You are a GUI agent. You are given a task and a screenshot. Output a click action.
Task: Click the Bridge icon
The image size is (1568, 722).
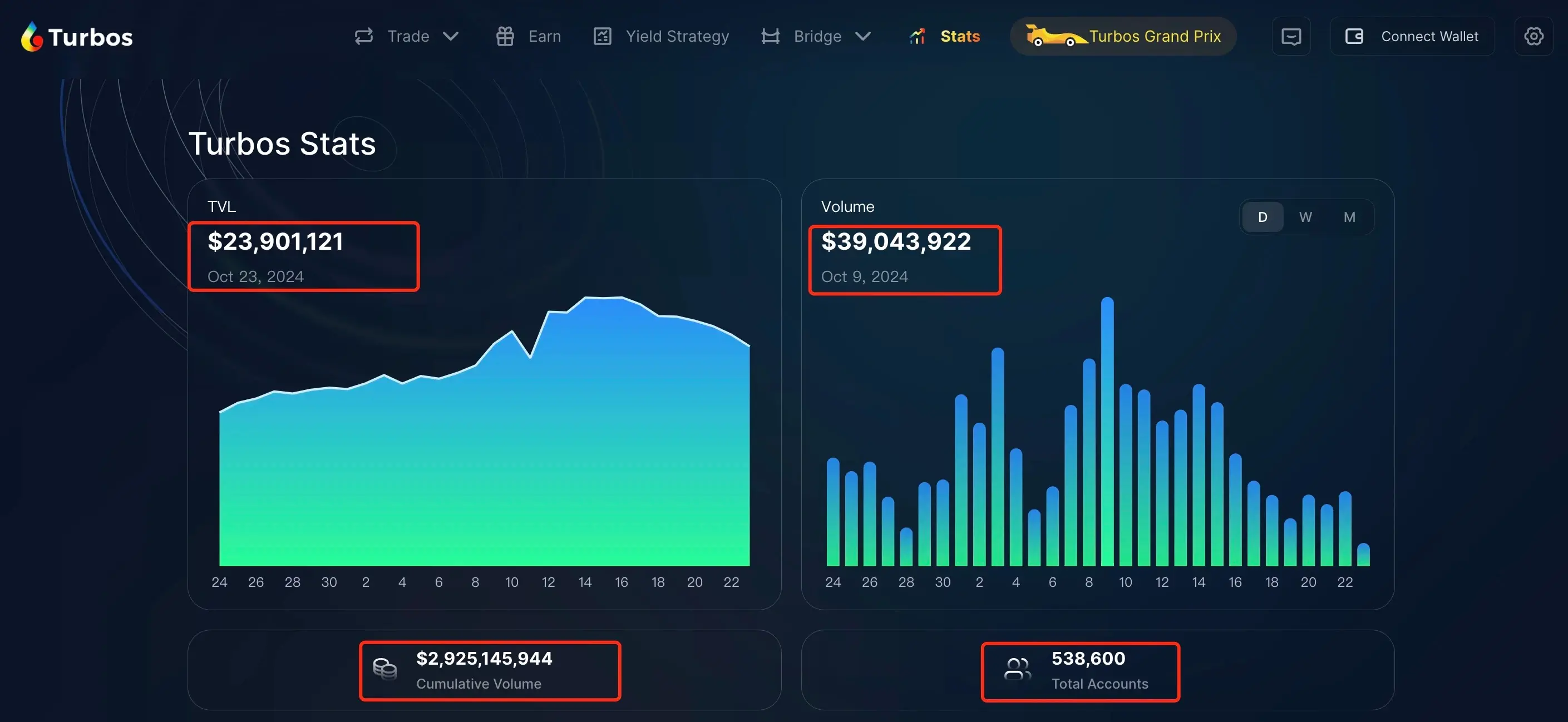click(771, 37)
